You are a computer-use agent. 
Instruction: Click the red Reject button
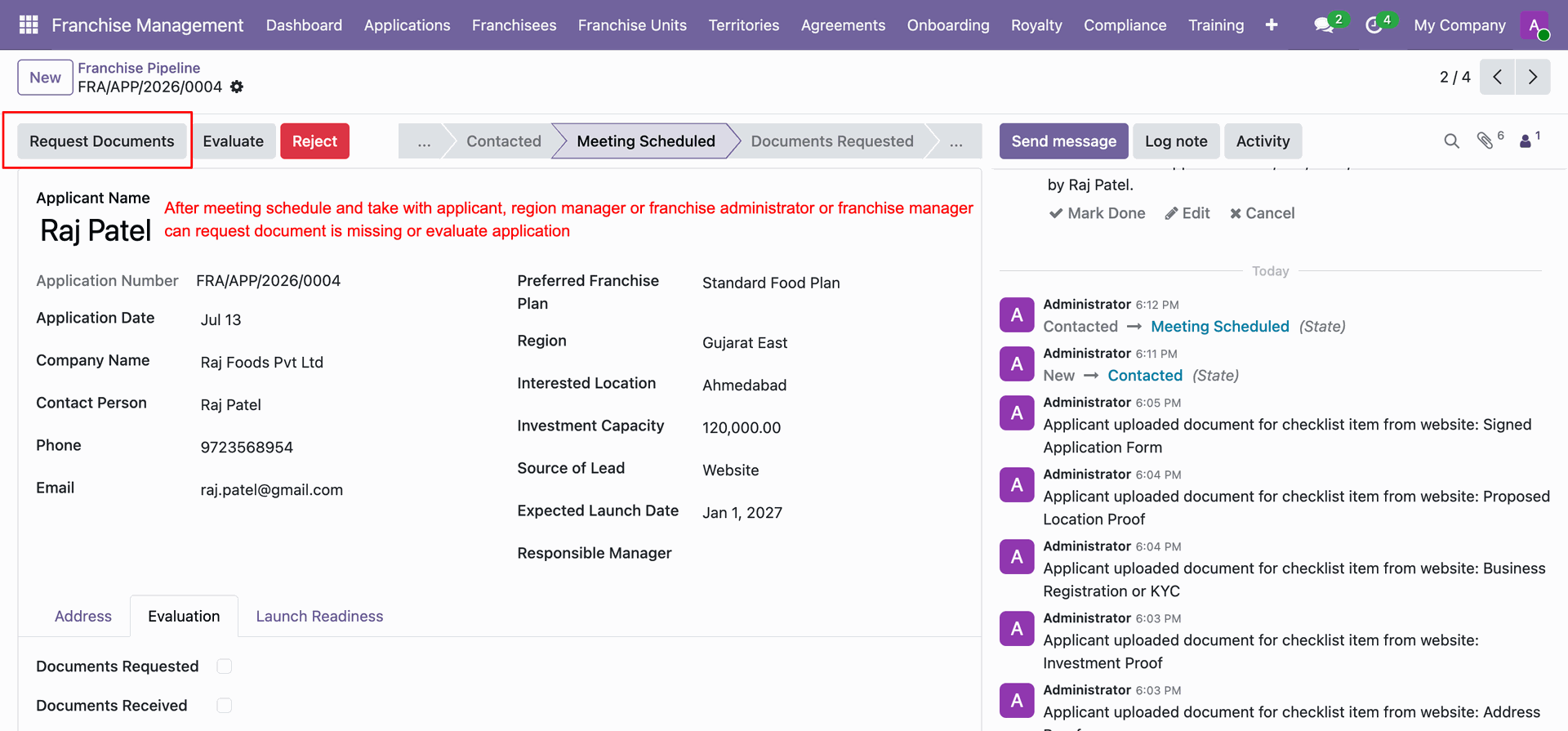point(314,141)
